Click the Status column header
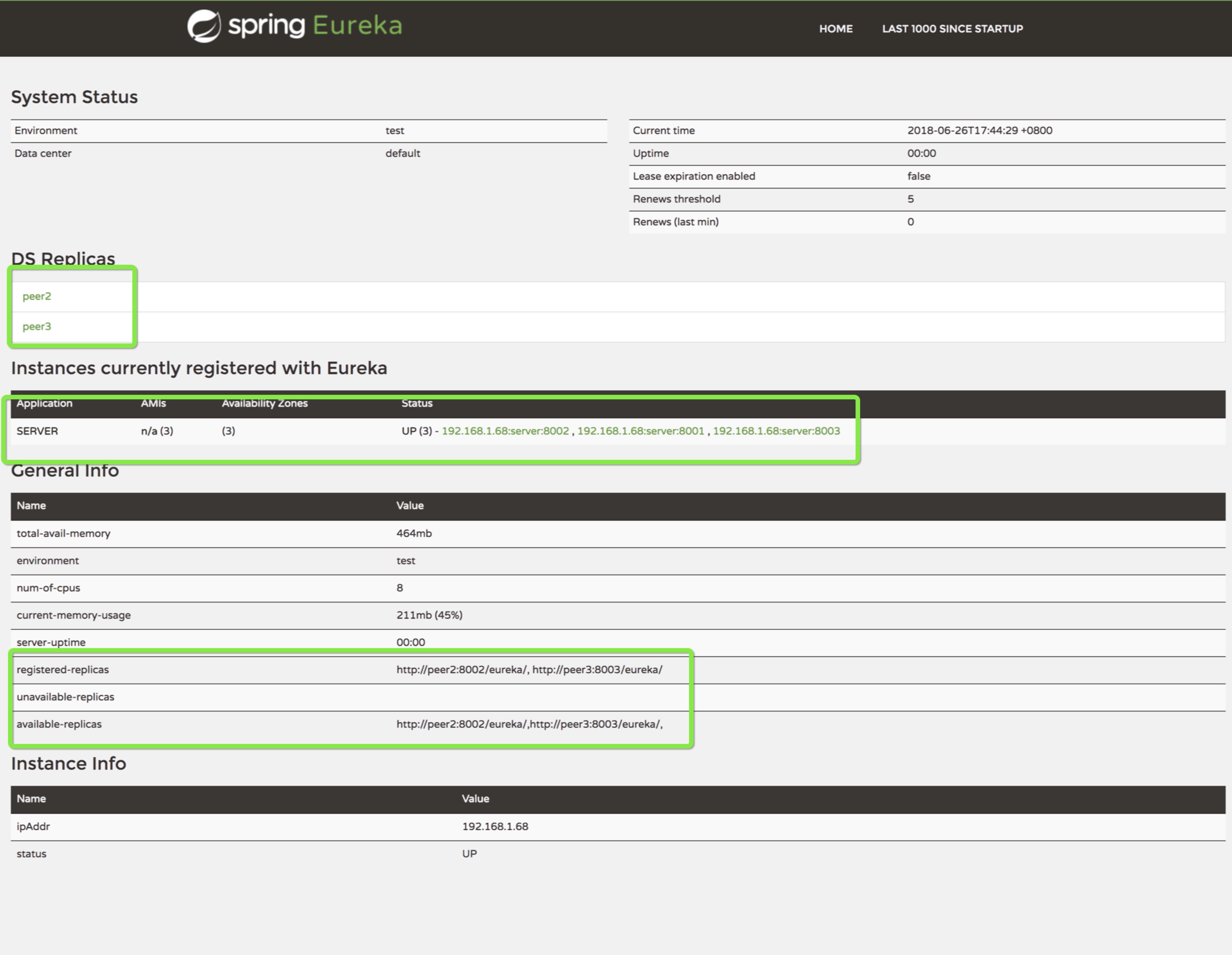Viewport: 1232px width, 955px height. point(417,403)
